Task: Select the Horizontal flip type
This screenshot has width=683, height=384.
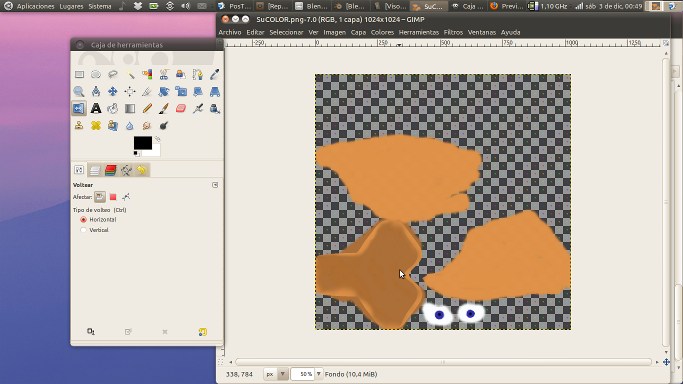Action: pyautogui.click(x=84, y=220)
